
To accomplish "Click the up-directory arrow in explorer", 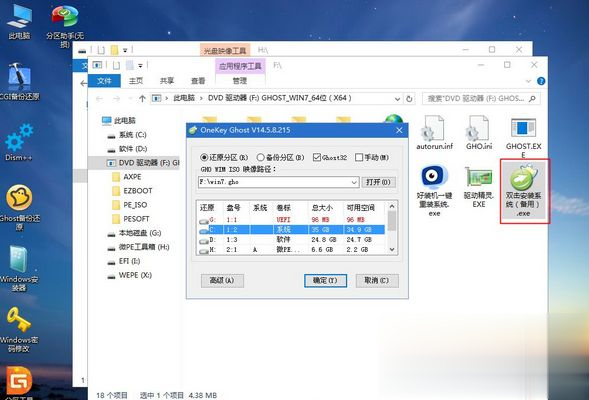I will [x=142, y=99].
